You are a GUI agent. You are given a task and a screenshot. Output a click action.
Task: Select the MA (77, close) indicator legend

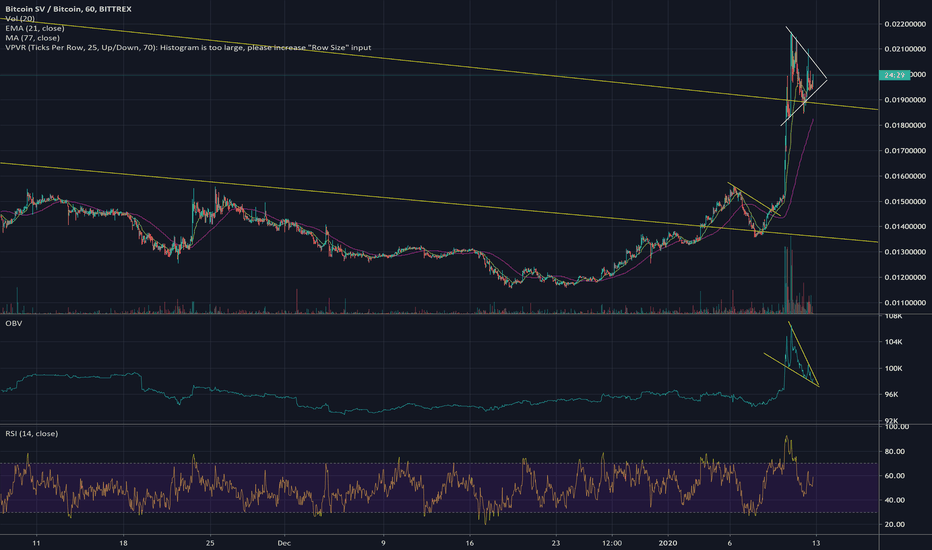tap(32, 37)
